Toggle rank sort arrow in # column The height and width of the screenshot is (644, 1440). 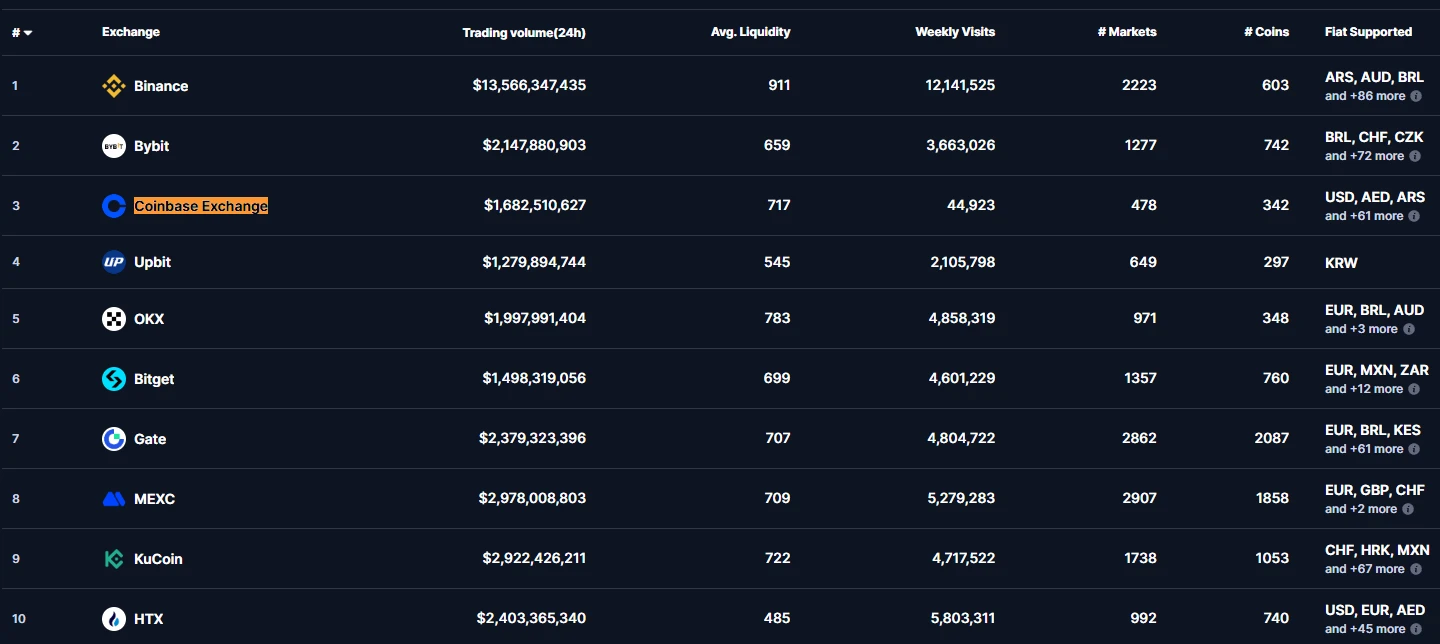28,33
